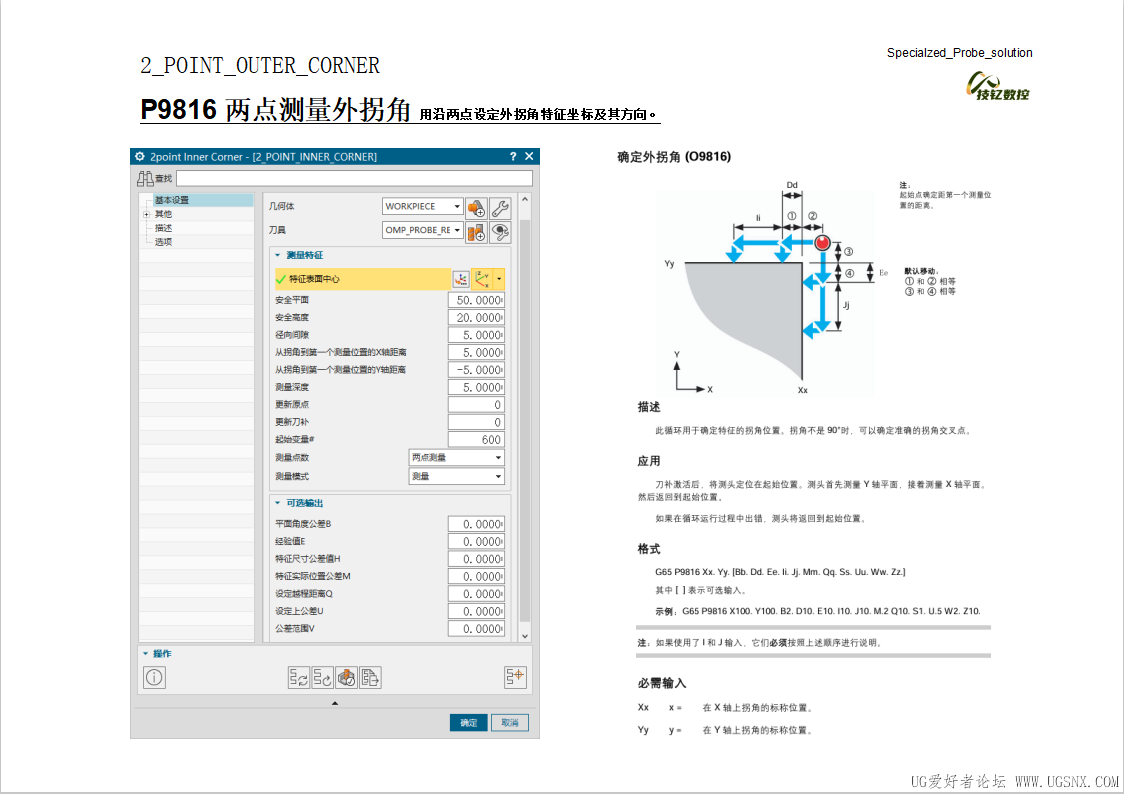Collapse the 测量特征 section
Viewport: 1124px width, 794px height.
[x=277, y=255]
